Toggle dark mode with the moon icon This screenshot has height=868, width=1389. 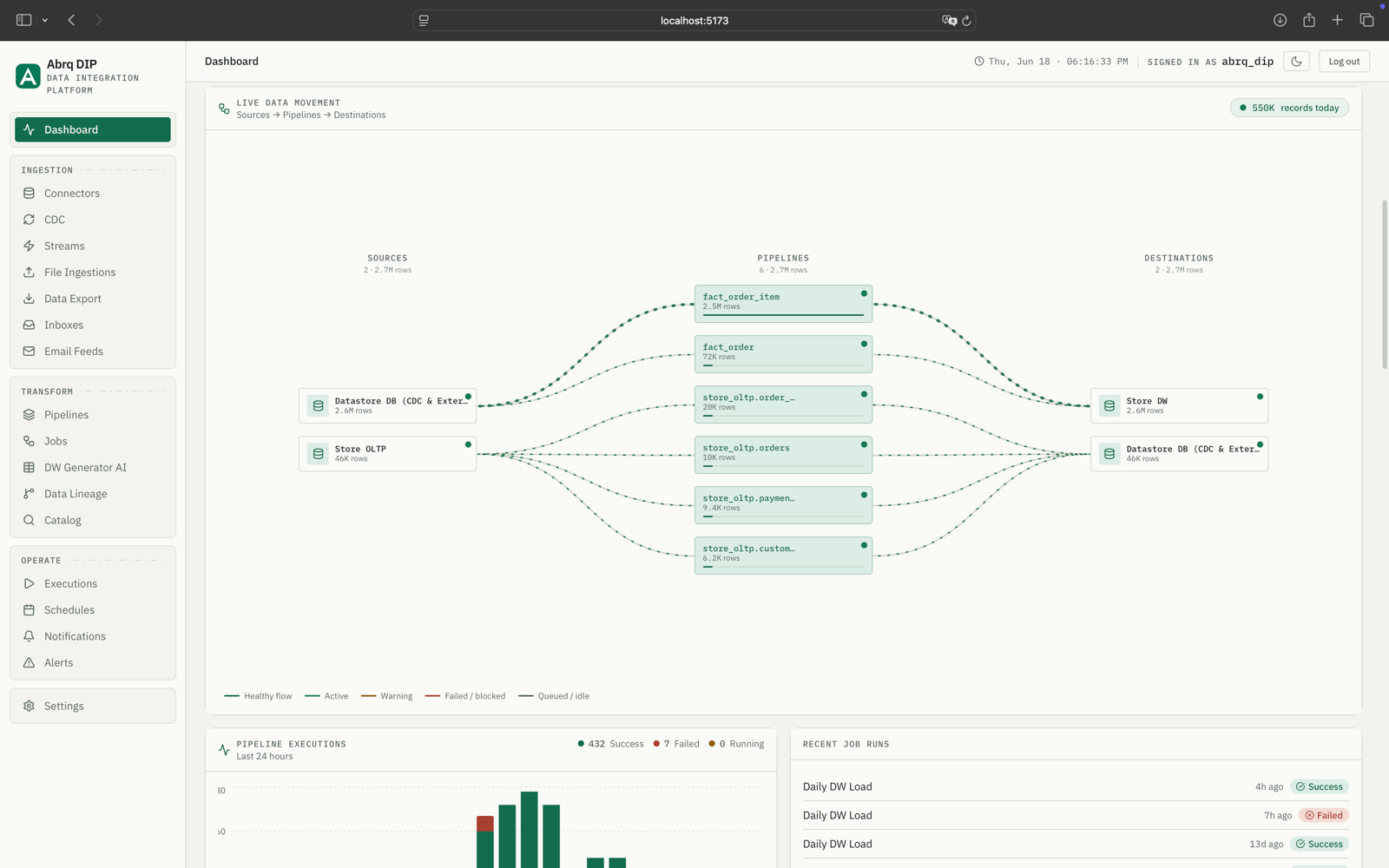pos(1296,61)
